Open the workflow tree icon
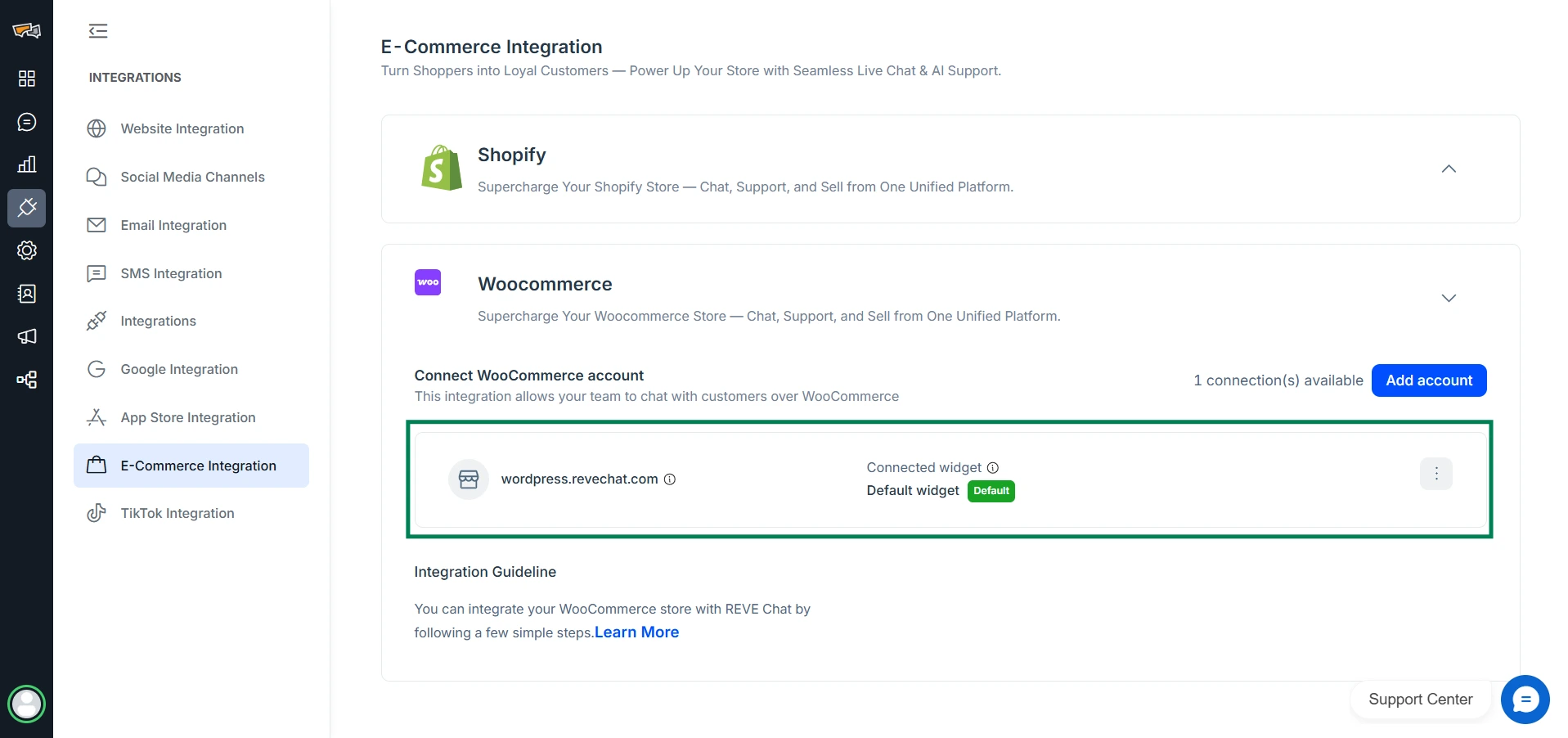1568x738 pixels. [x=26, y=380]
